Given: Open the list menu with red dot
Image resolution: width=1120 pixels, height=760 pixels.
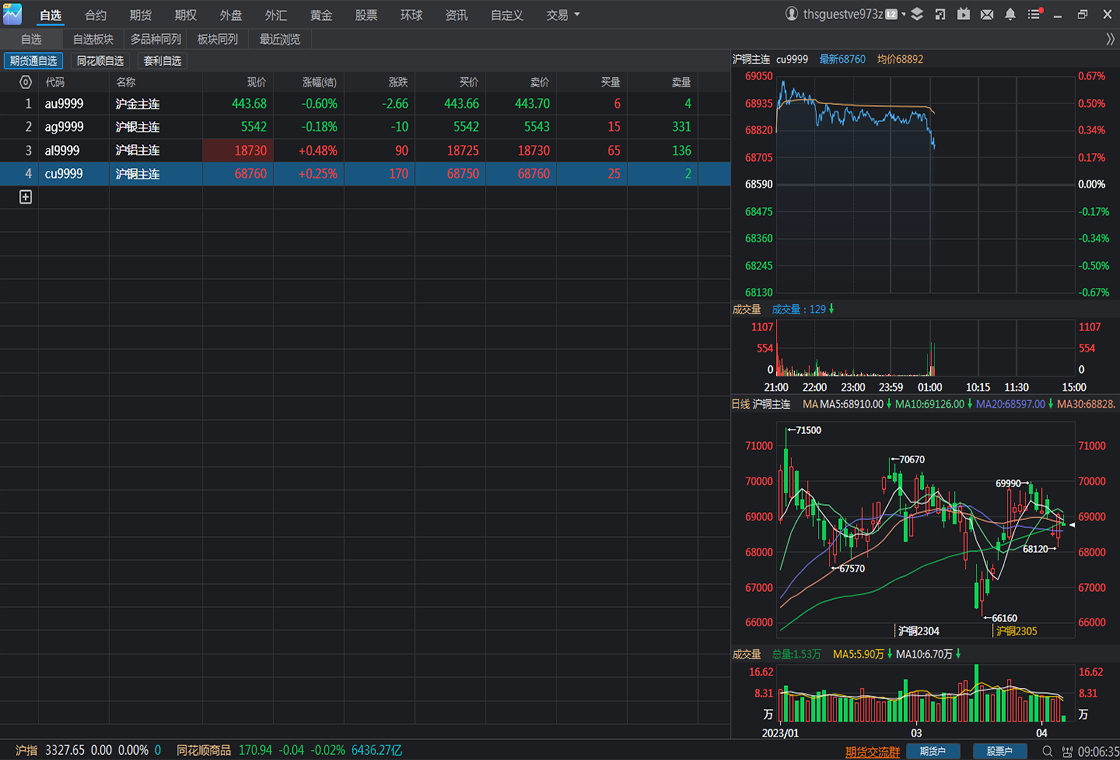Looking at the screenshot, I should point(1034,14).
